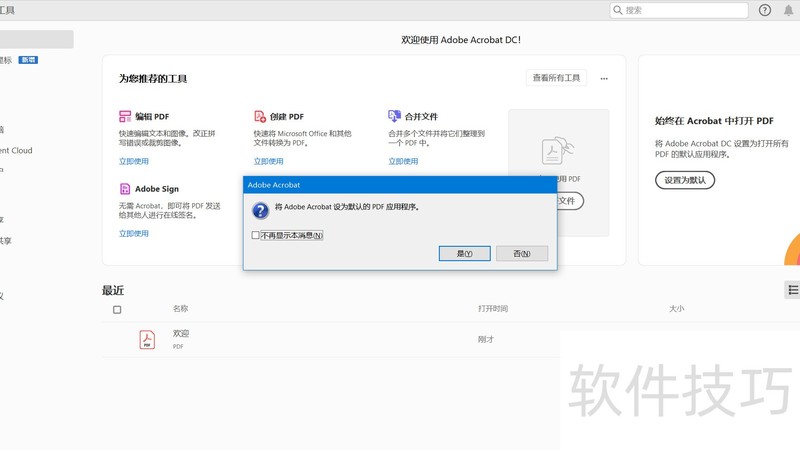The image size is (800, 450).
Task: Click the Edit PDF tool icon
Action: (x=125, y=116)
